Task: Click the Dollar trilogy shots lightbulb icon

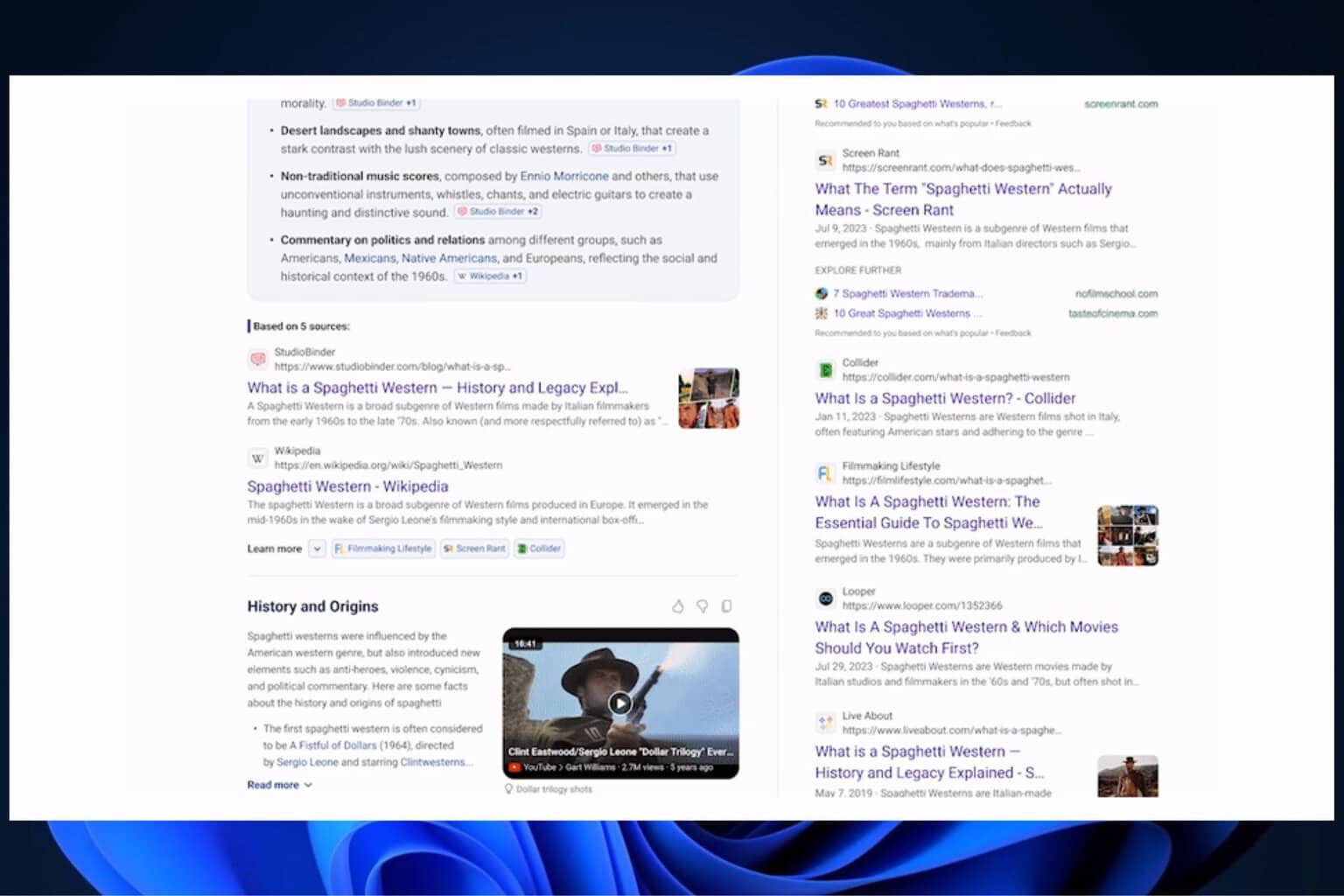Action: pos(508,789)
